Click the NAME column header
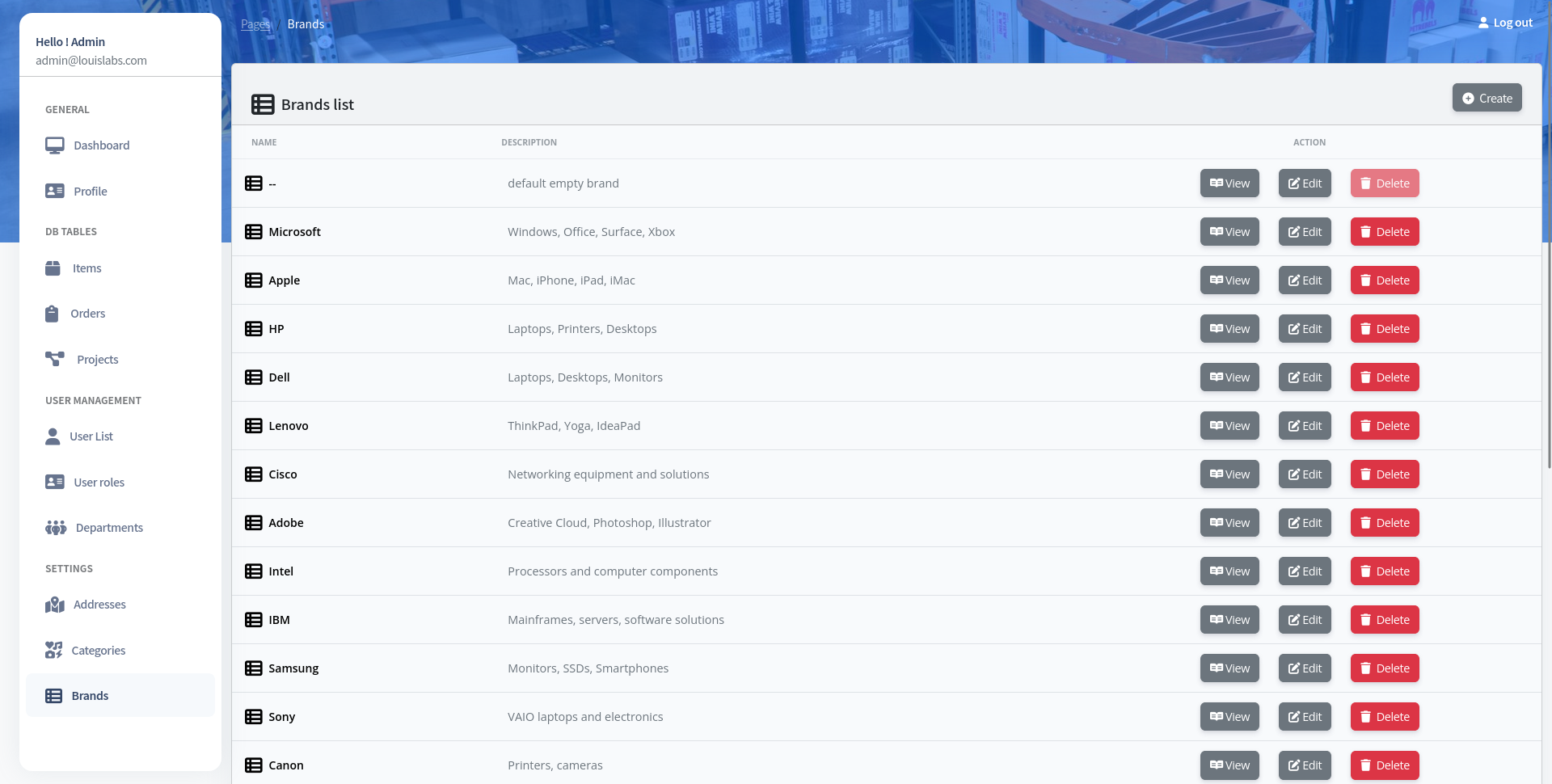1552x784 pixels. pyautogui.click(x=264, y=142)
